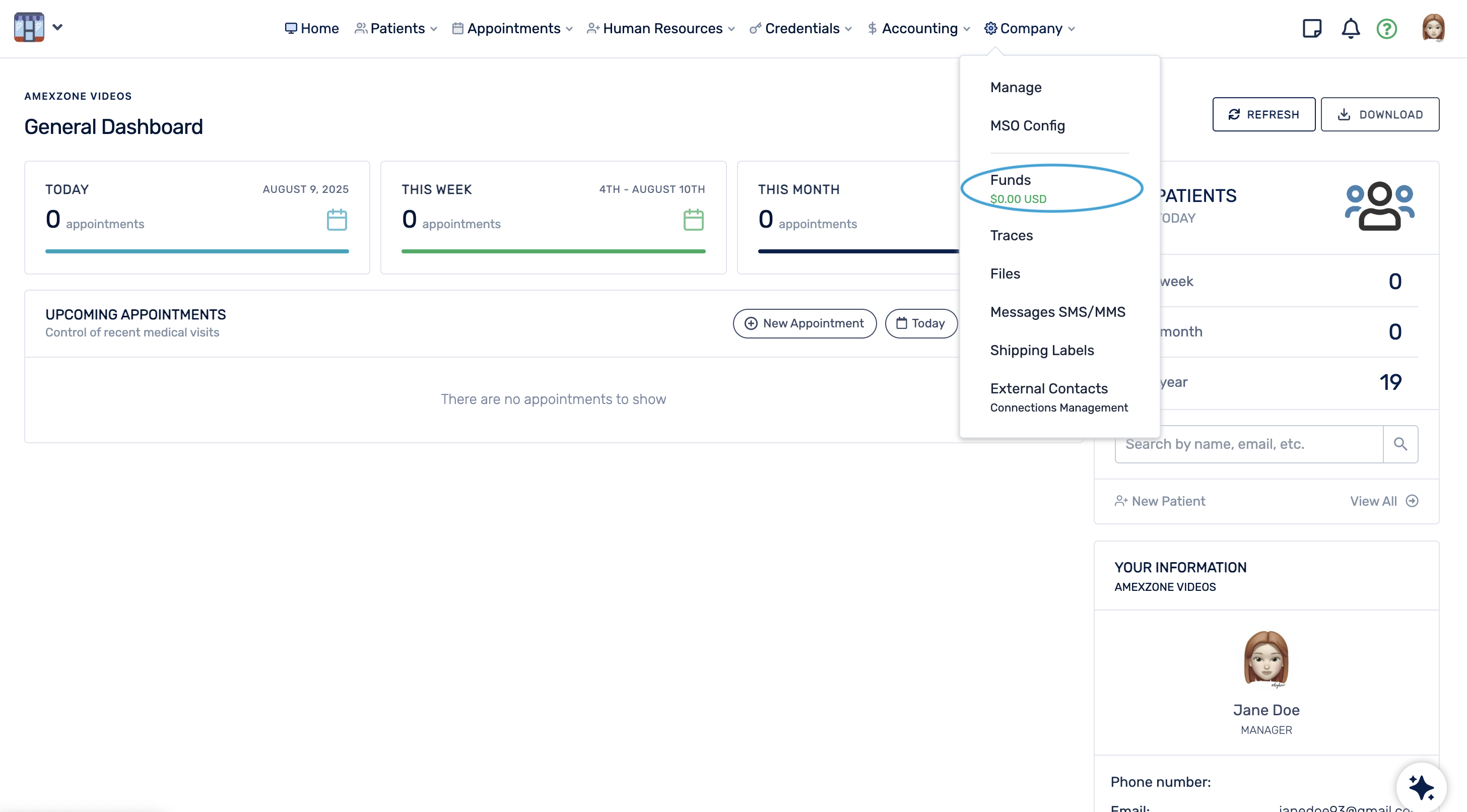
Task: Open the green help question mark
Action: pos(1387,28)
